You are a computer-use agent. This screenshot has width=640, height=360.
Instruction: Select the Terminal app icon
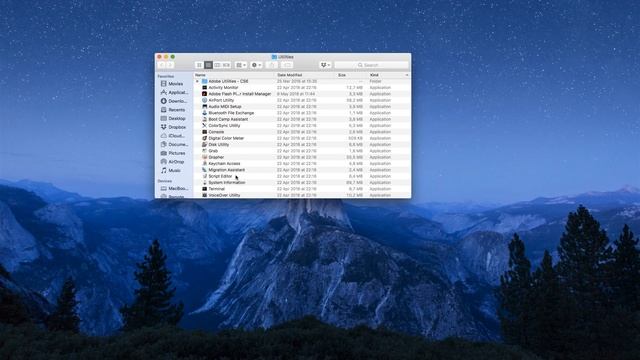tap(204, 189)
